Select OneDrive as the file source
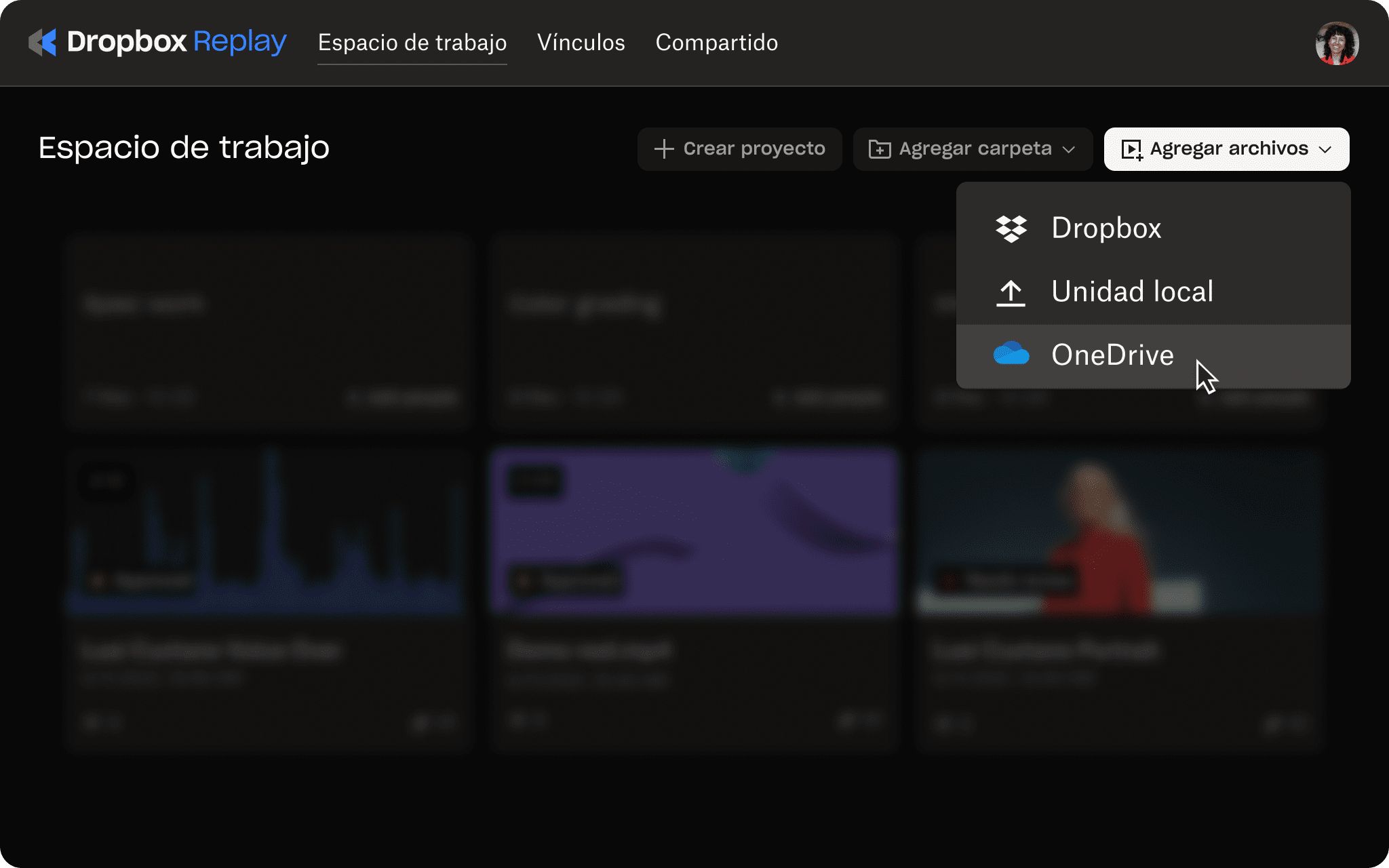Viewport: 1389px width, 868px height. (1112, 355)
